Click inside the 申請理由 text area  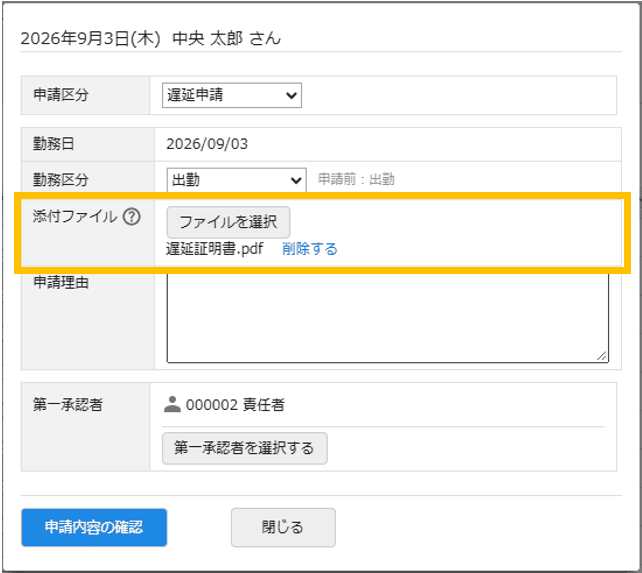pyautogui.click(x=387, y=317)
